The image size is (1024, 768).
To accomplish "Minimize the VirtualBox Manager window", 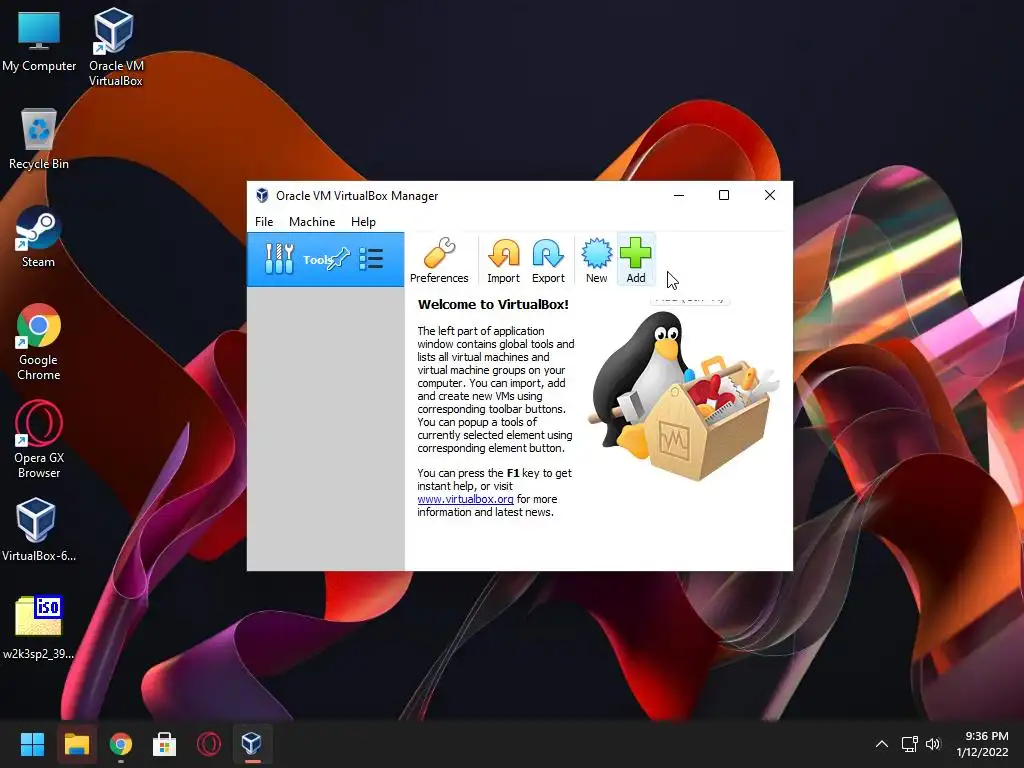I will 679,195.
